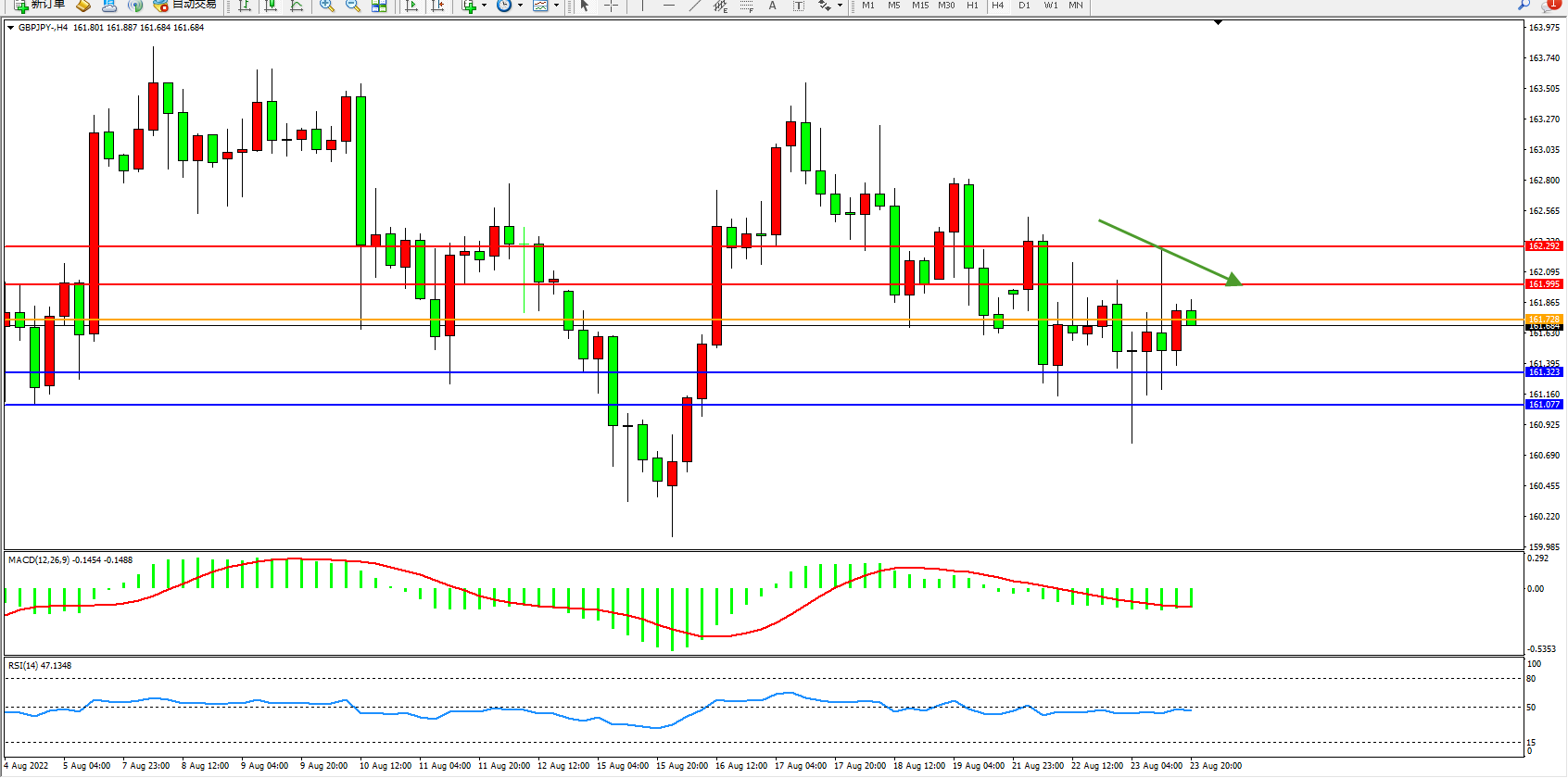Image resolution: width=1568 pixels, height=778 pixels.
Task: Expand the periods clock dropdown arrow
Action: pyautogui.click(x=520, y=6)
